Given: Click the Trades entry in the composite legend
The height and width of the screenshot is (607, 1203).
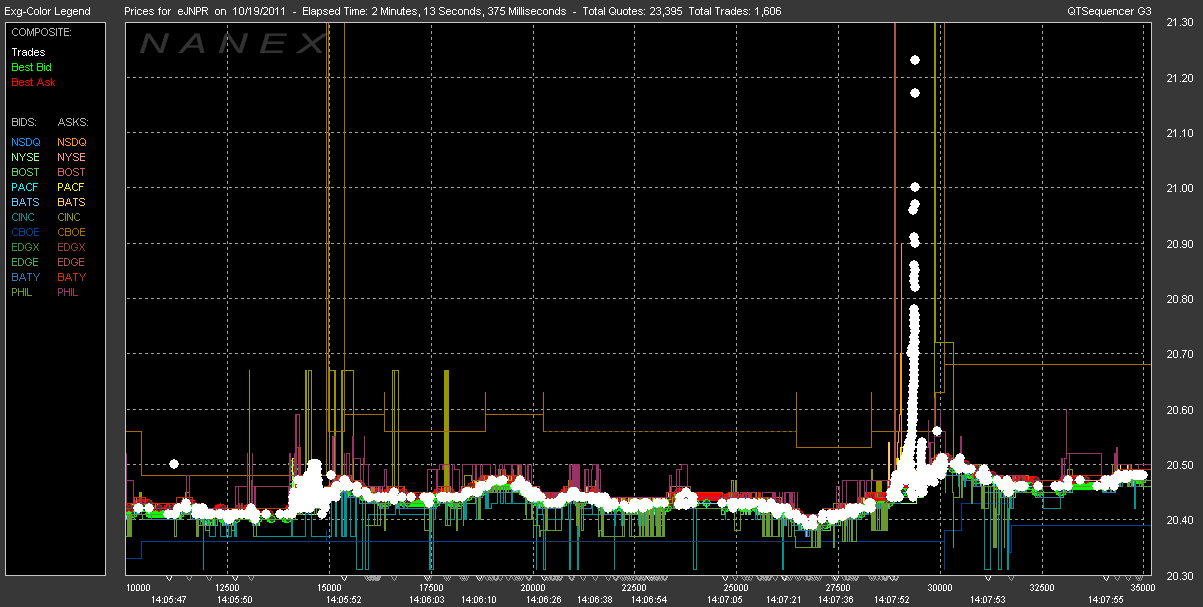Looking at the screenshot, I should pyautogui.click(x=27, y=51).
